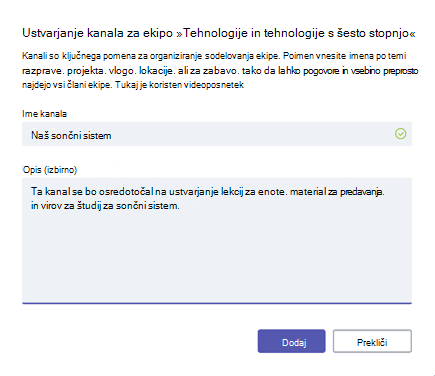Click the Prekliči button
Screen dimensions: 435x376
click(x=372, y=341)
